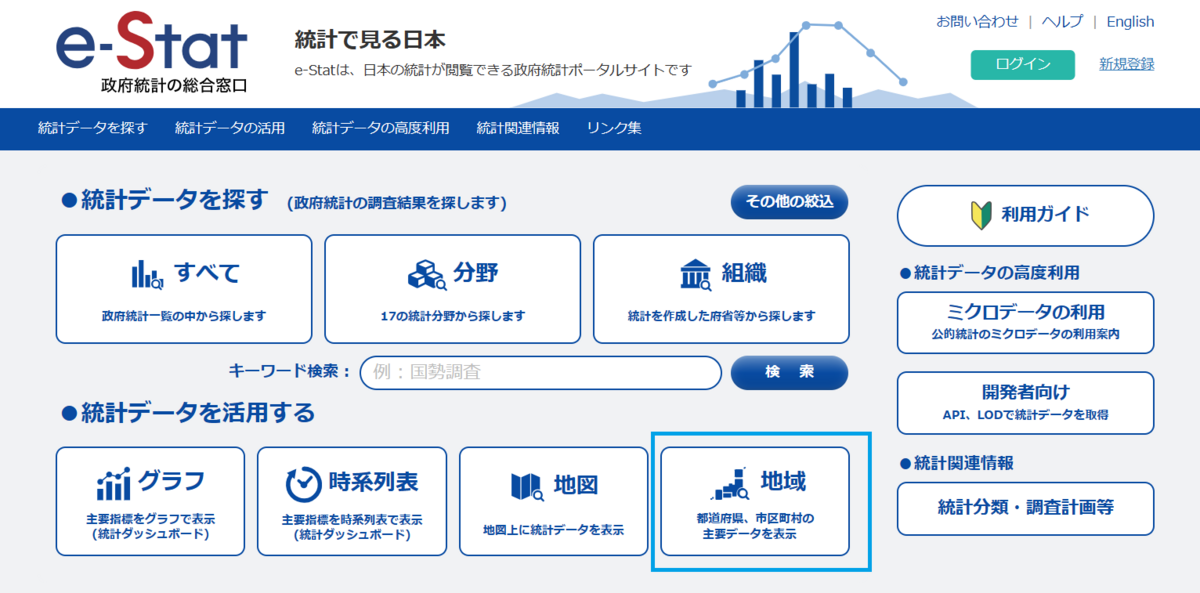This screenshot has width=1200, height=593.
Task: Select the 分野 cubes icon
Action: coord(427,274)
